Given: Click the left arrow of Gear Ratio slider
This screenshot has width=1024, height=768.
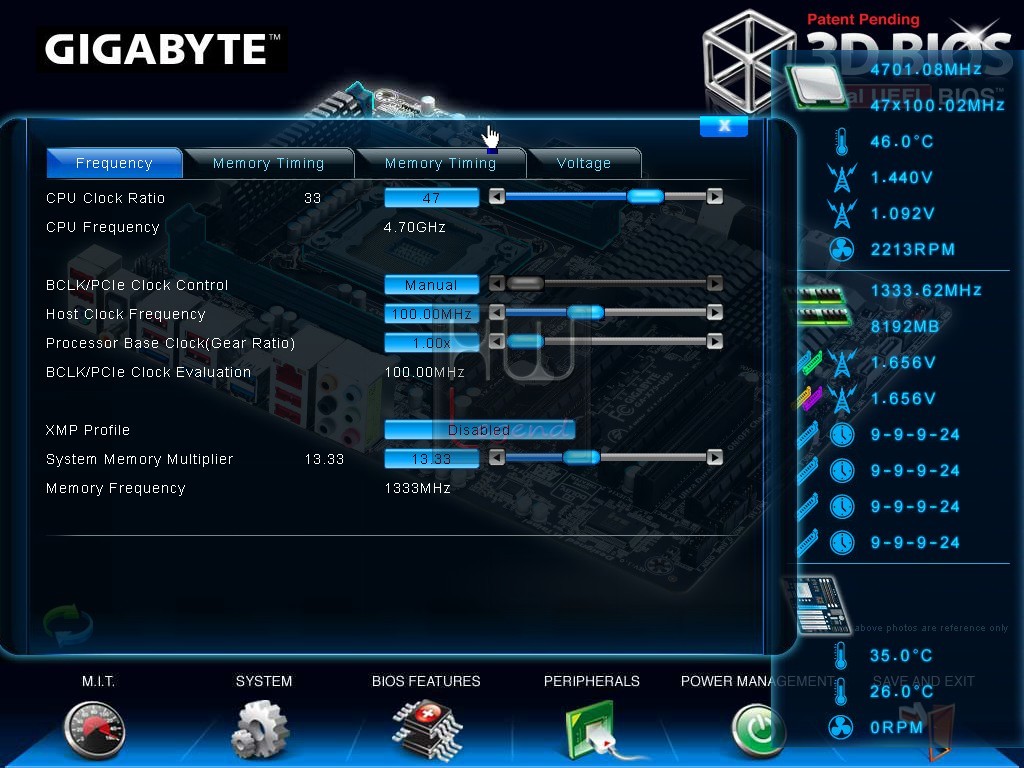Looking at the screenshot, I should pos(497,342).
